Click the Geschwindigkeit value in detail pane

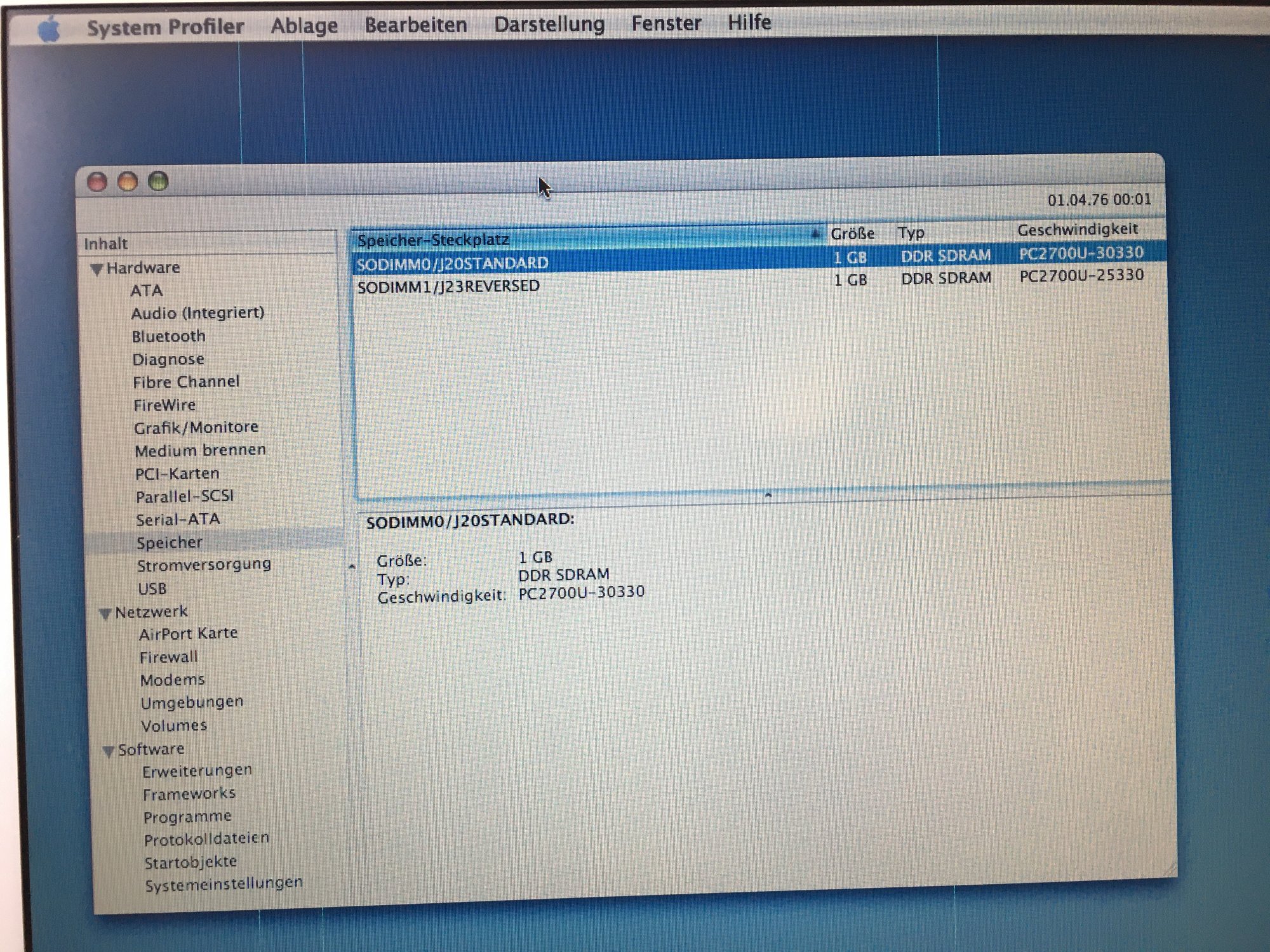coord(582,592)
